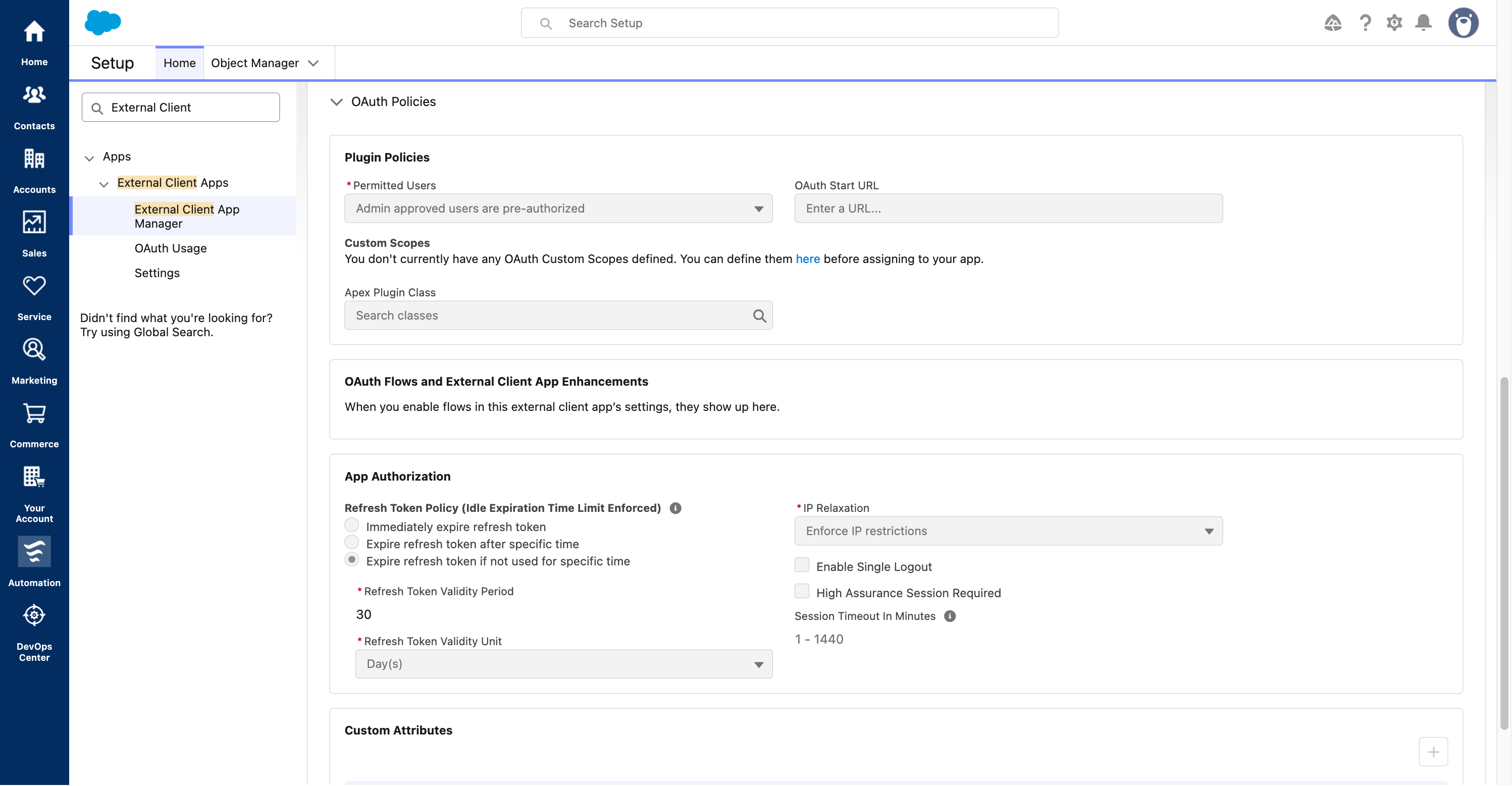
Task: Click the OAuth Flows and Enhancements heading
Action: (496, 382)
